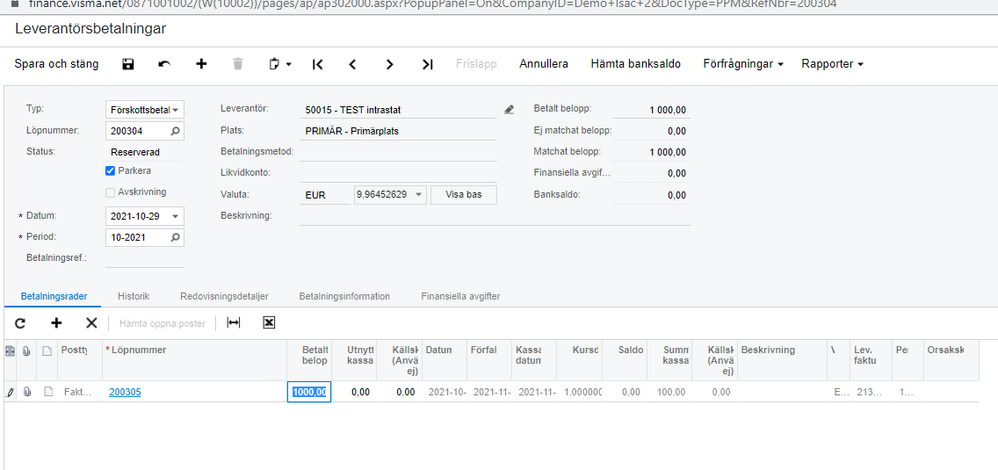Click the Period search magnifier icon
The height and width of the screenshot is (470, 998).
coord(175,237)
